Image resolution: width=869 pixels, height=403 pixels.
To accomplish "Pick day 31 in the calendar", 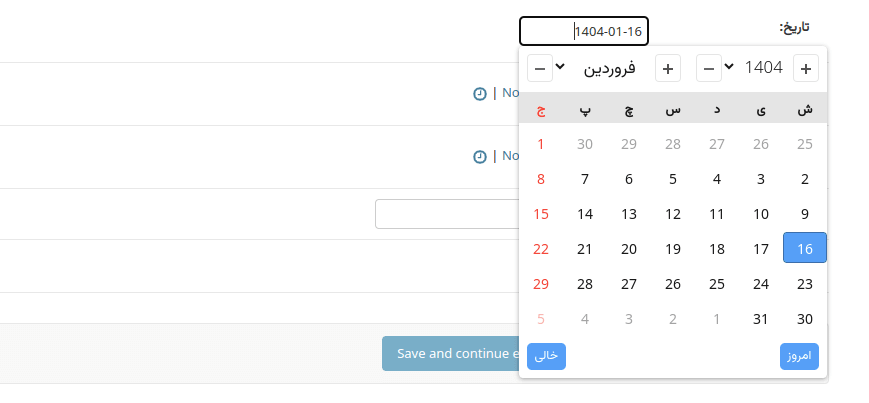I will click(x=761, y=319).
